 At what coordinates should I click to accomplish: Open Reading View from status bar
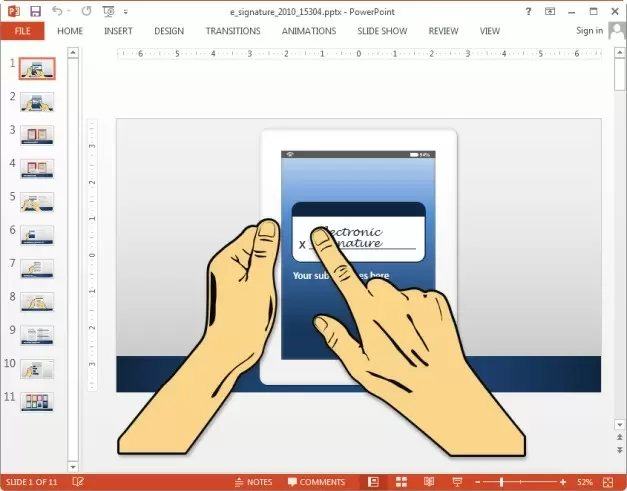pyautogui.click(x=427, y=482)
